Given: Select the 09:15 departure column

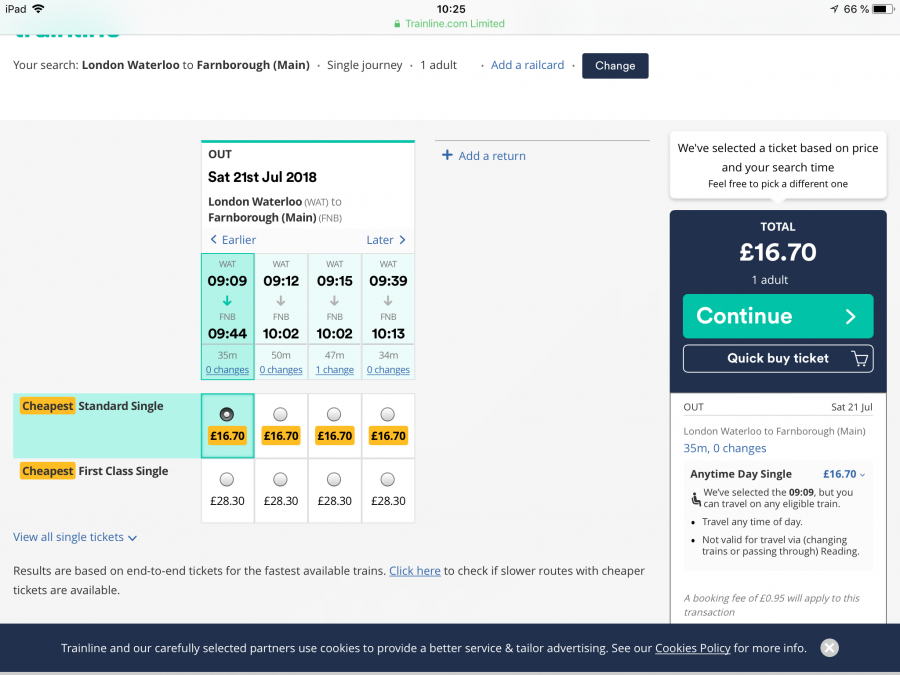Looking at the screenshot, I should coord(334,298).
